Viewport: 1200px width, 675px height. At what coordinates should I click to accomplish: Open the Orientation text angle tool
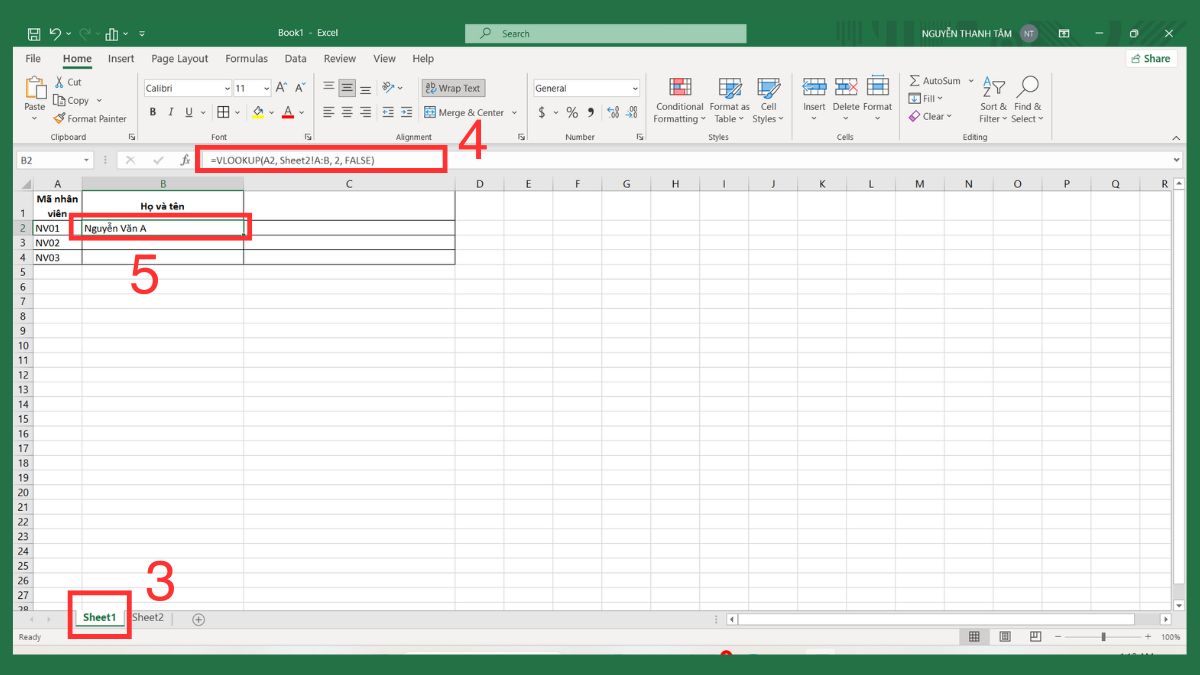(x=389, y=88)
